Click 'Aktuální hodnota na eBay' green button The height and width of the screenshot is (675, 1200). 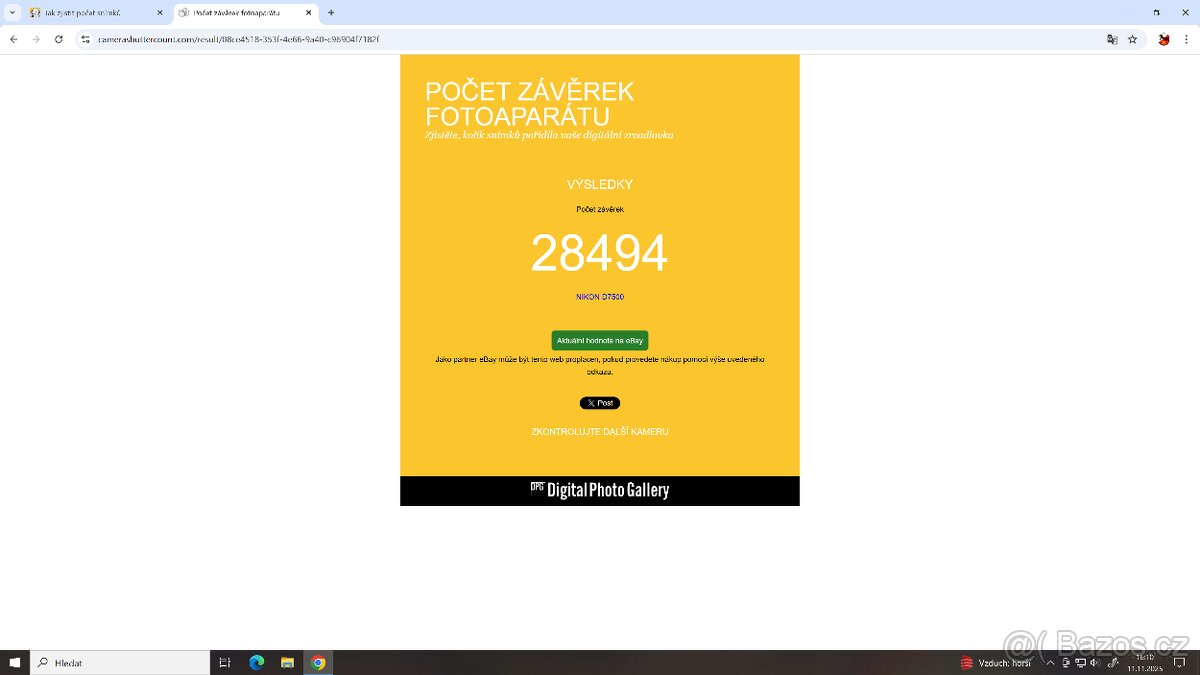(600, 340)
